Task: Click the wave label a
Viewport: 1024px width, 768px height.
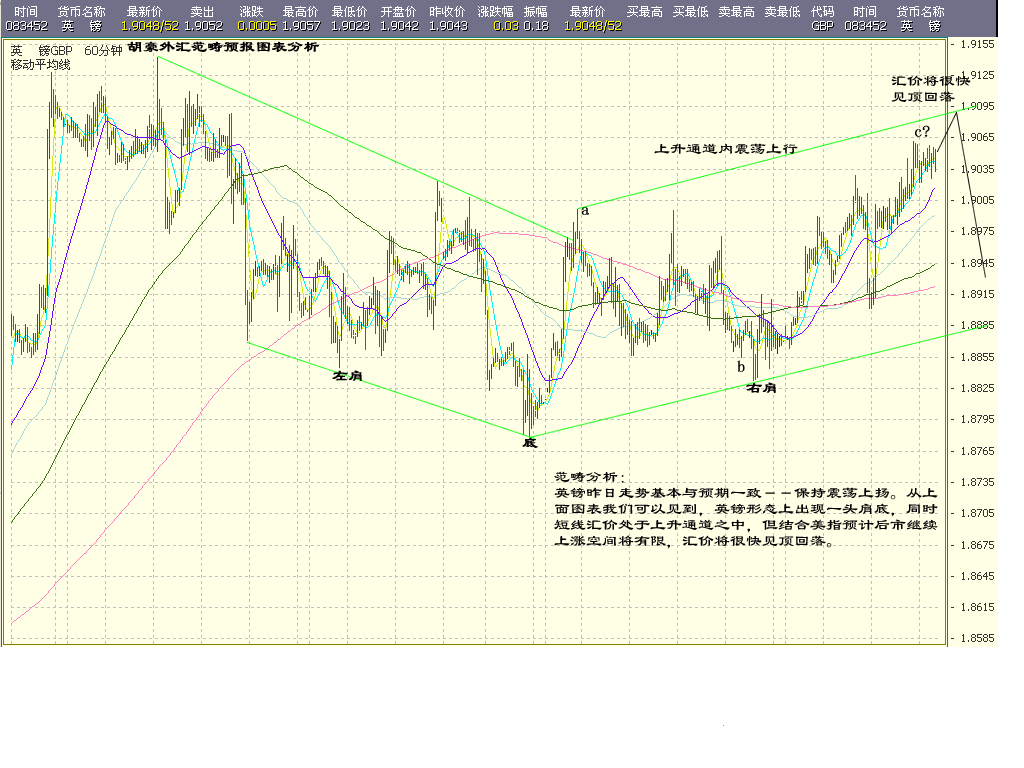Action: (x=585, y=210)
